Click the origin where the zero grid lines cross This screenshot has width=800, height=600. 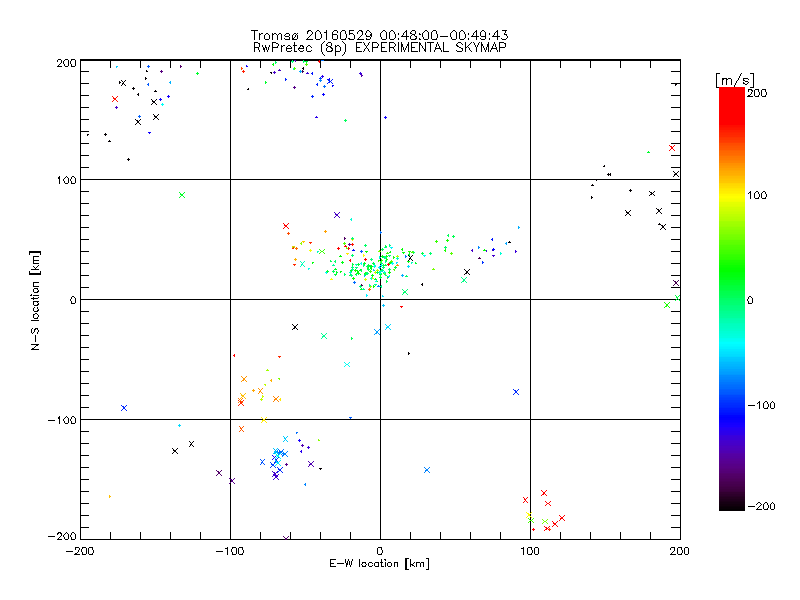pos(380,299)
